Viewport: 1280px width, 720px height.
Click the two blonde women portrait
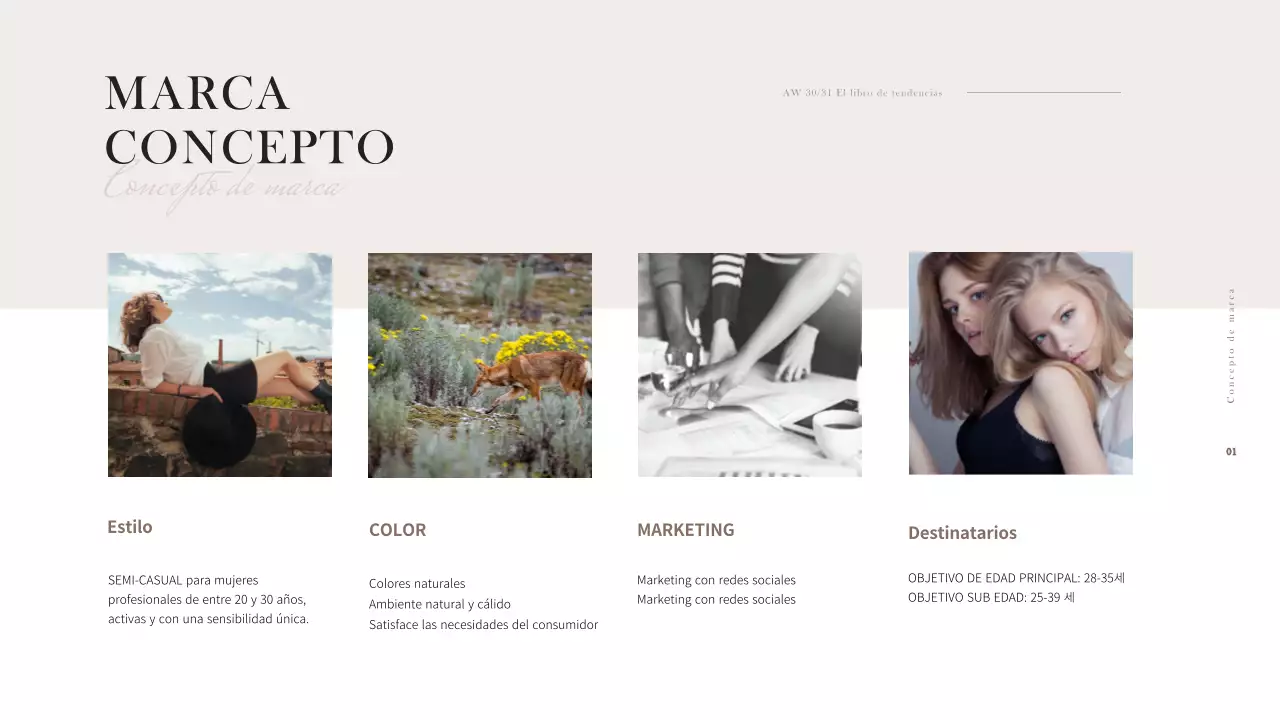point(1021,363)
